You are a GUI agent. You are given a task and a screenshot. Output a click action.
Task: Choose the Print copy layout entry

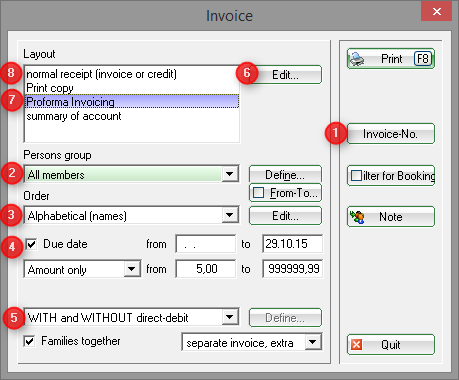tap(50, 88)
